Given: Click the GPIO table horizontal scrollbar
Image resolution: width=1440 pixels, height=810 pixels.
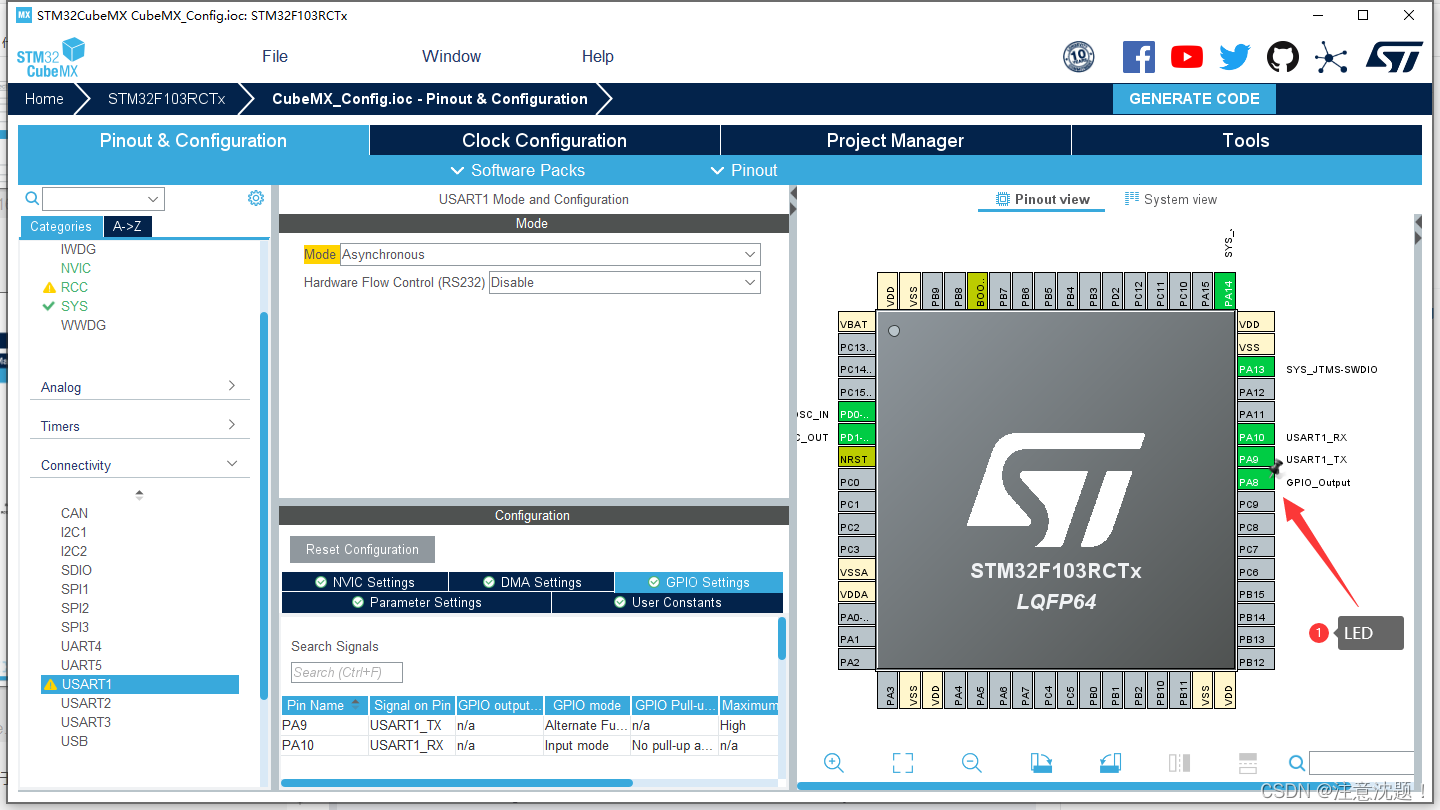Looking at the screenshot, I should (x=457, y=783).
